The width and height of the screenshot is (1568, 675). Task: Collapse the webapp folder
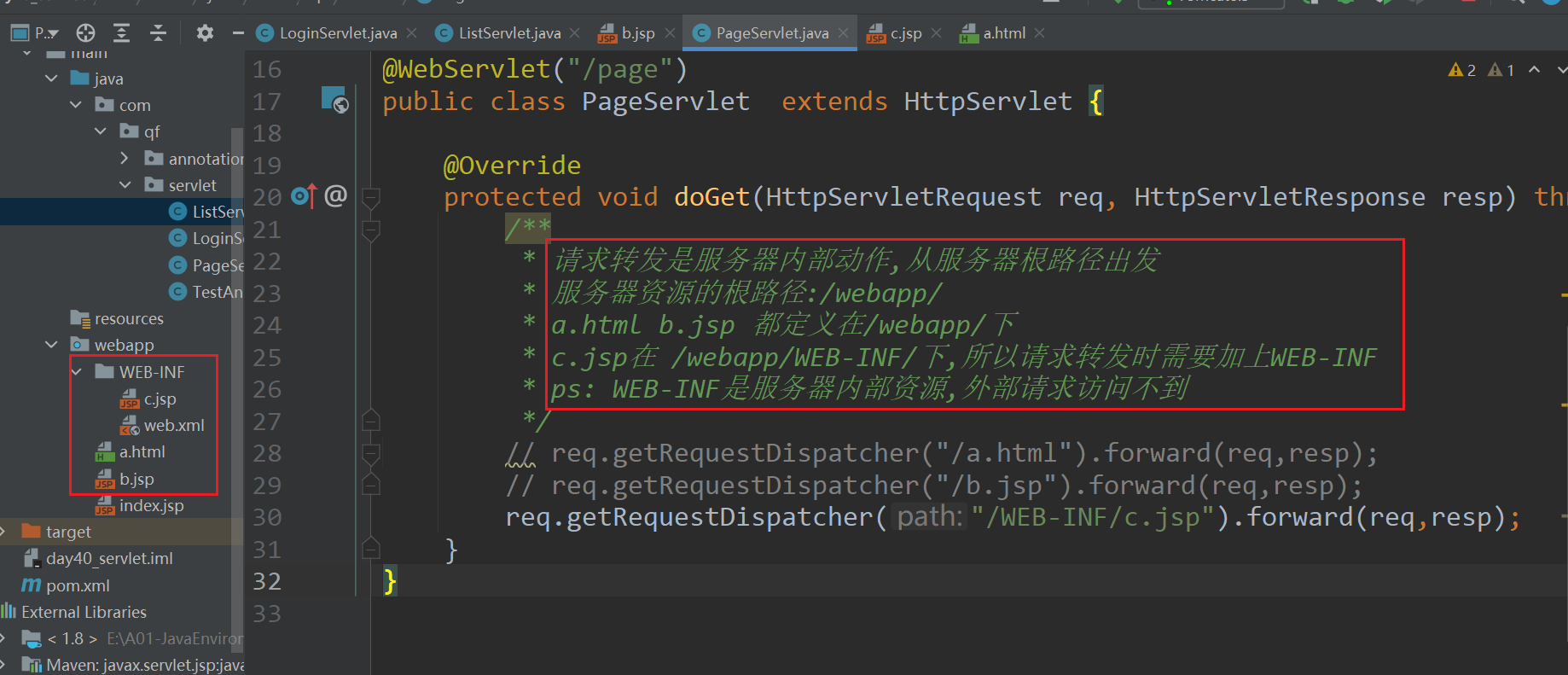tap(51, 345)
